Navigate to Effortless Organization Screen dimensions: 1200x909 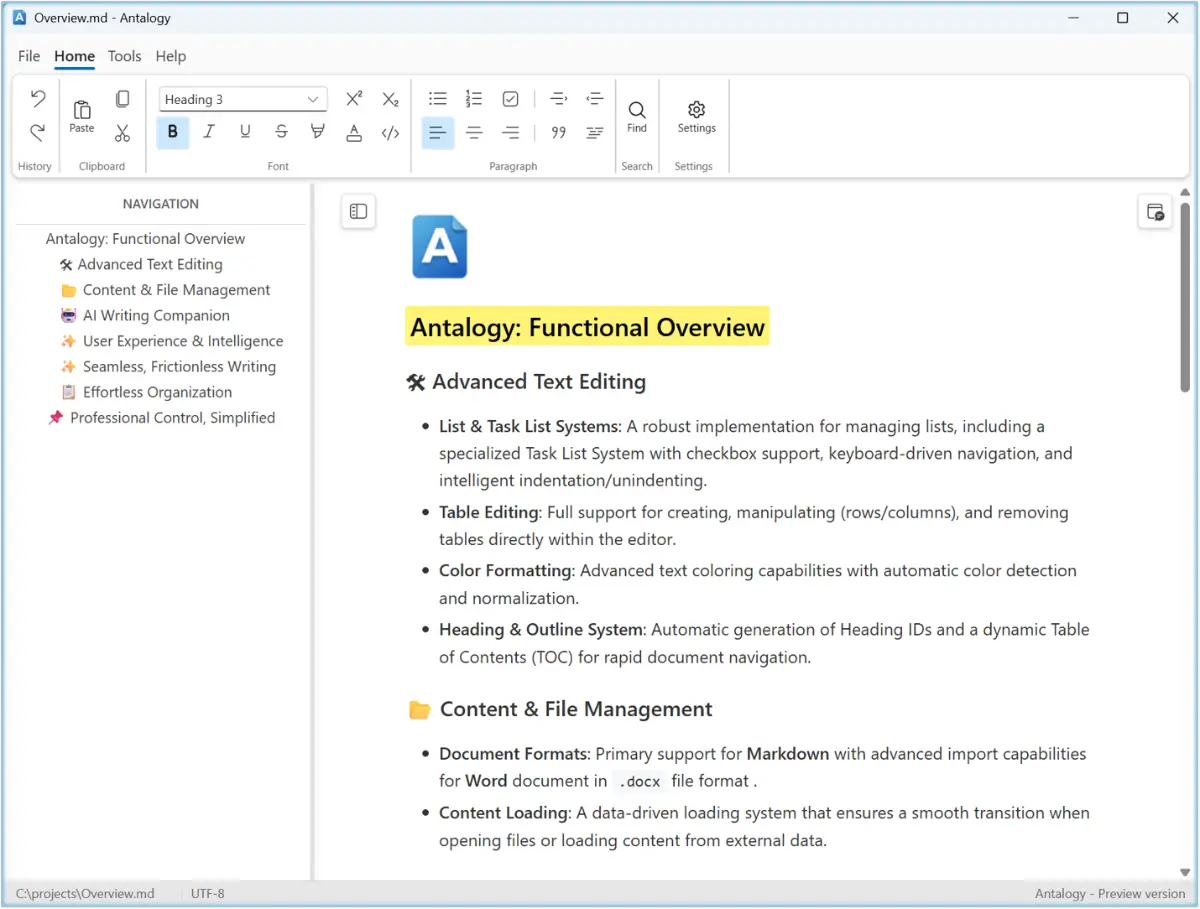pos(146,392)
